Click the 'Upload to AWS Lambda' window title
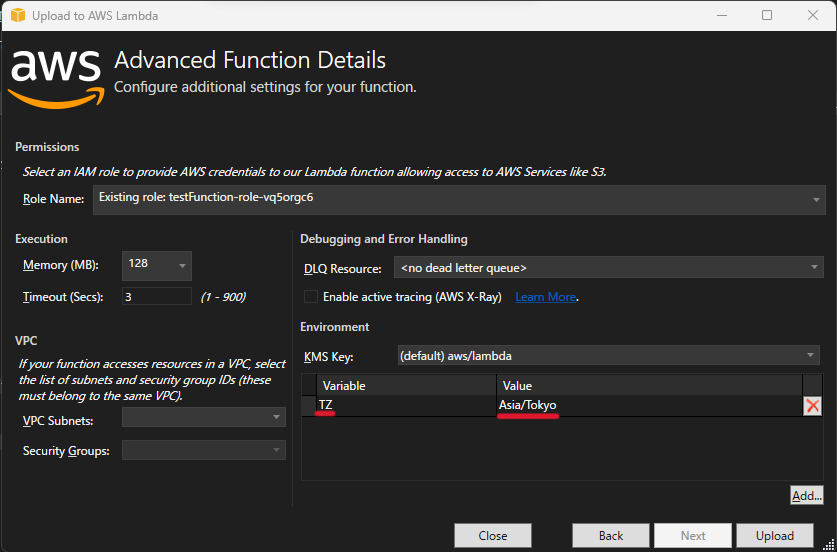The image size is (837, 552). pos(95,16)
